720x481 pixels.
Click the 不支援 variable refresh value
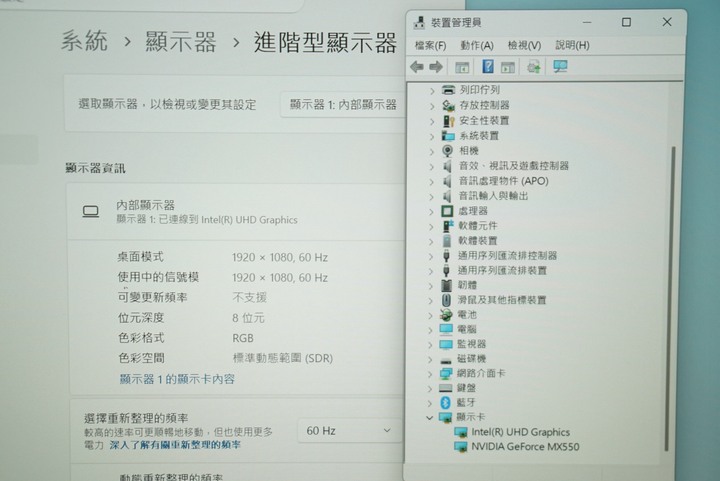249,297
